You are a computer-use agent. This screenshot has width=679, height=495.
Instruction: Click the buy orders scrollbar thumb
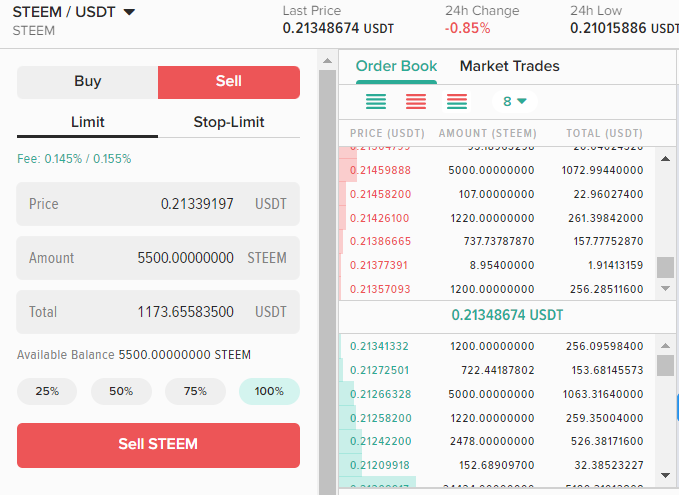666,366
